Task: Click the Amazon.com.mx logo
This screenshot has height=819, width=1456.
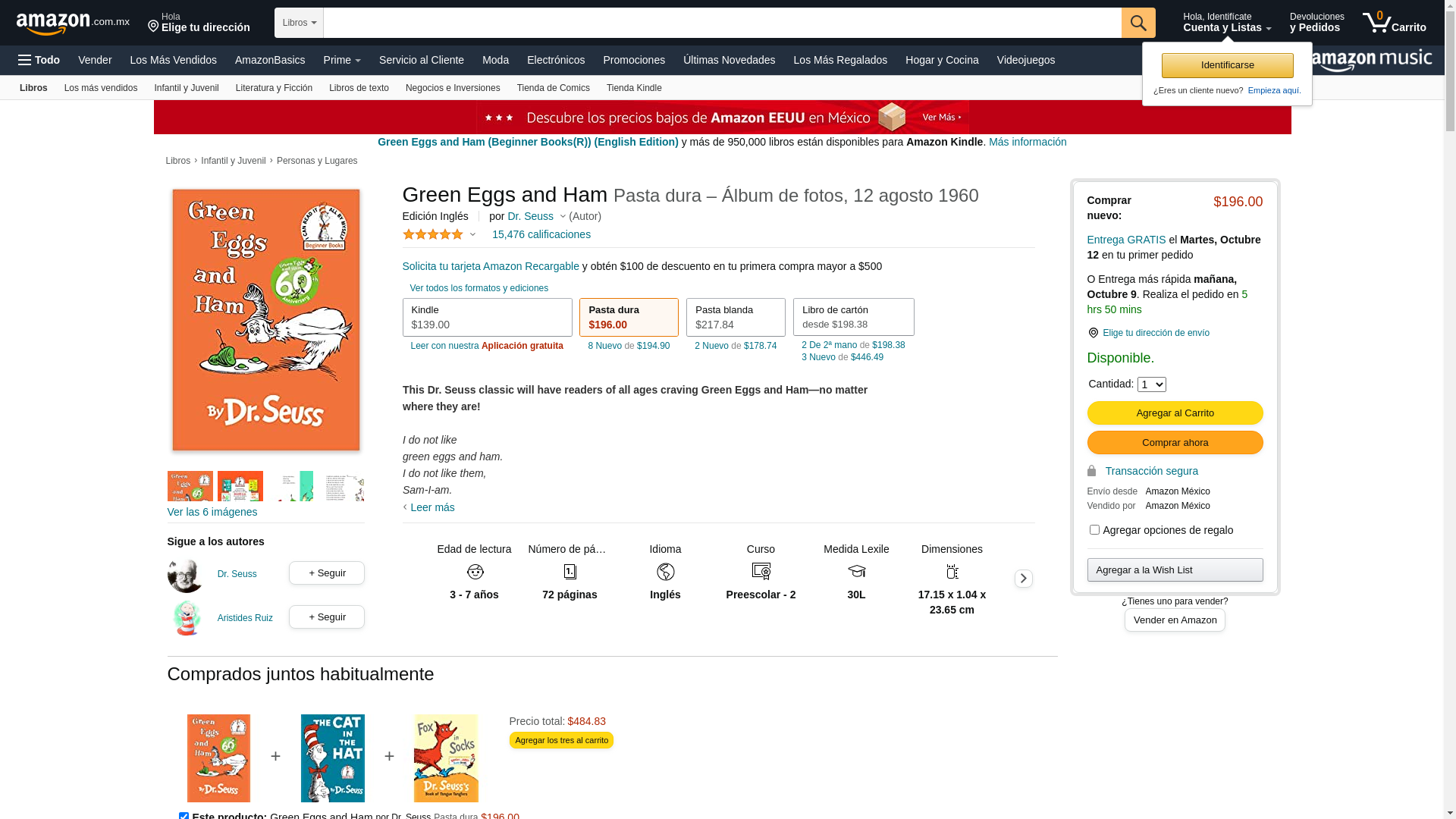Action: pyautogui.click(x=72, y=23)
